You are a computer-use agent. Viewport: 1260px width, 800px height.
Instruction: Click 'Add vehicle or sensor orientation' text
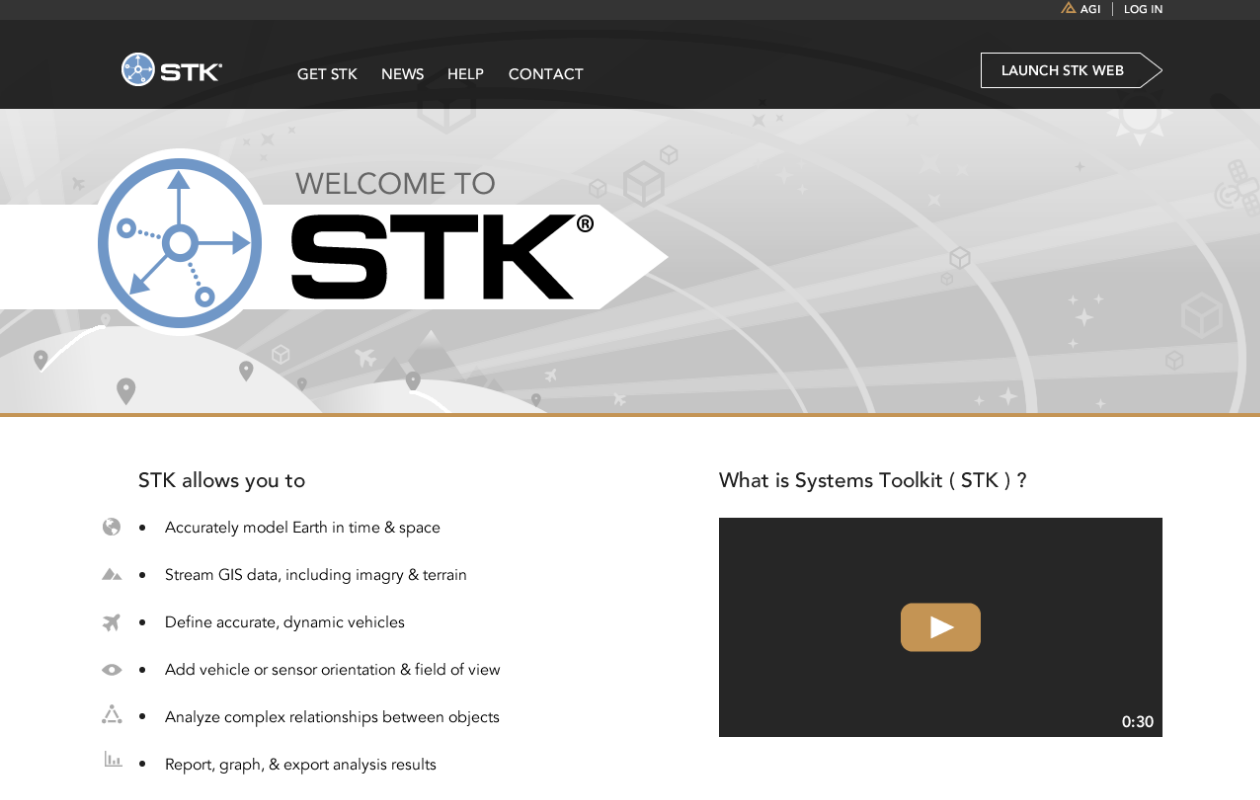332,670
